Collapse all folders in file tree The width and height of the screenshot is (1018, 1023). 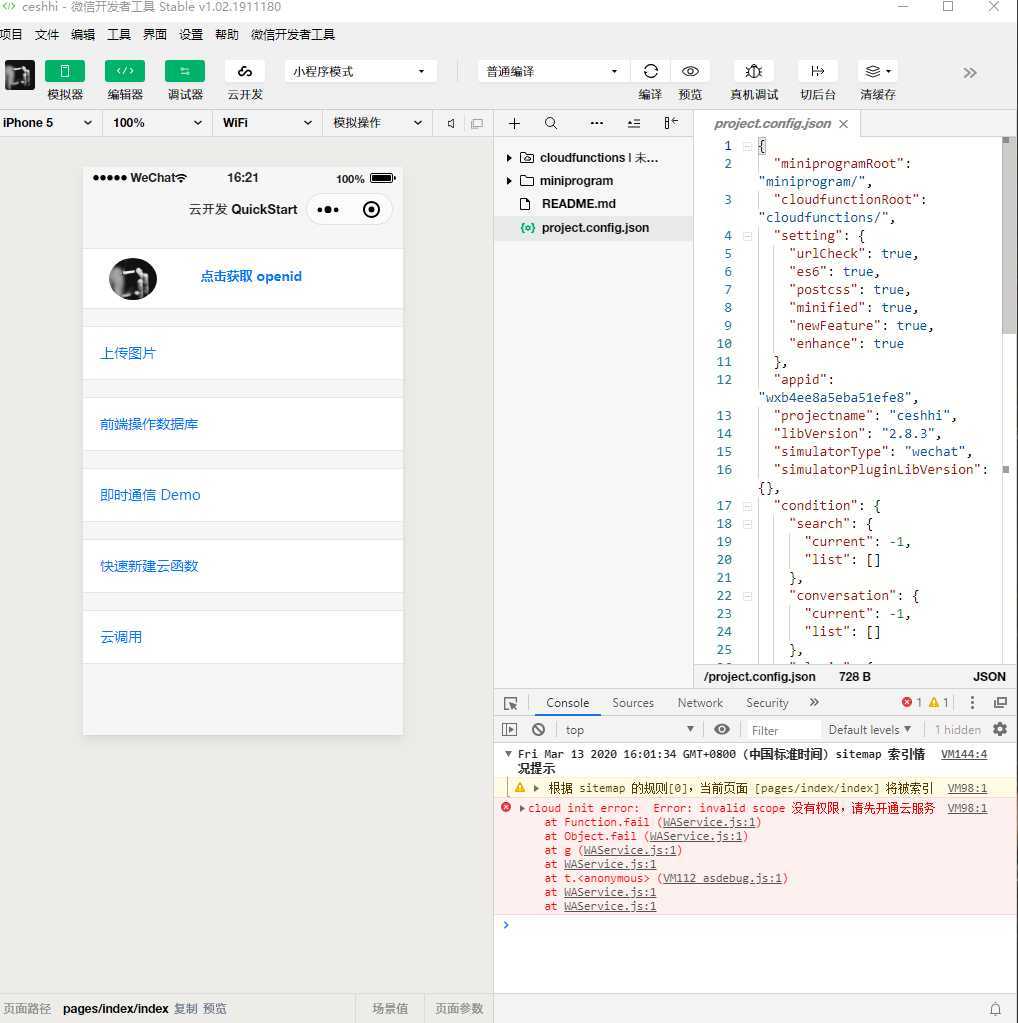634,123
